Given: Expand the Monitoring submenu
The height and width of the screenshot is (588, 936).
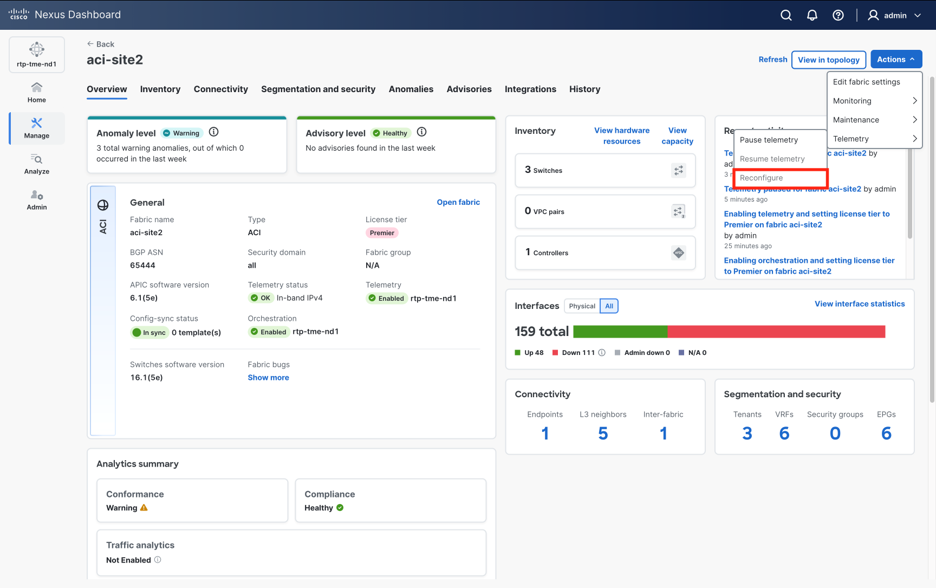Looking at the screenshot, I should click(x=875, y=101).
